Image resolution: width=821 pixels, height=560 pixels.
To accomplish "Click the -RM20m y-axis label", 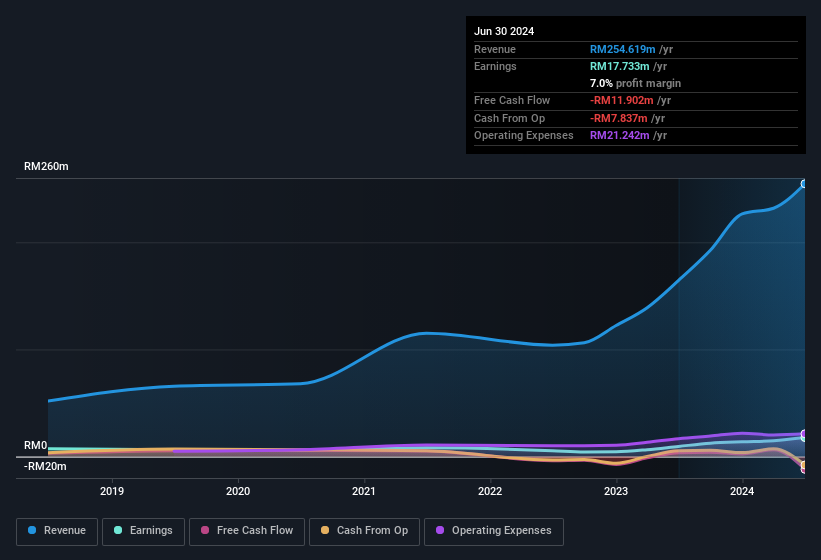I will [x=45, y=466].
